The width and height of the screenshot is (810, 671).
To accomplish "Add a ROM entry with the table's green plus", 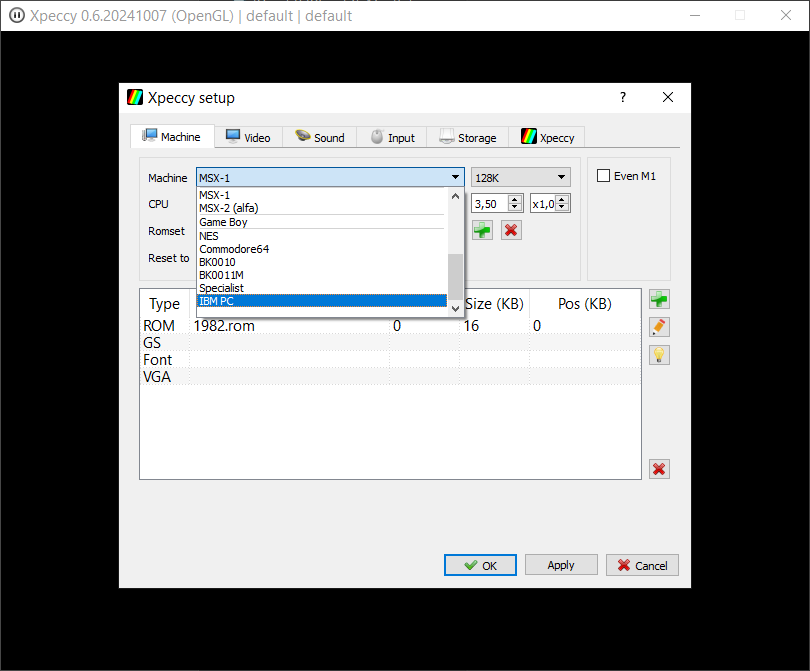I will (659, 299).
